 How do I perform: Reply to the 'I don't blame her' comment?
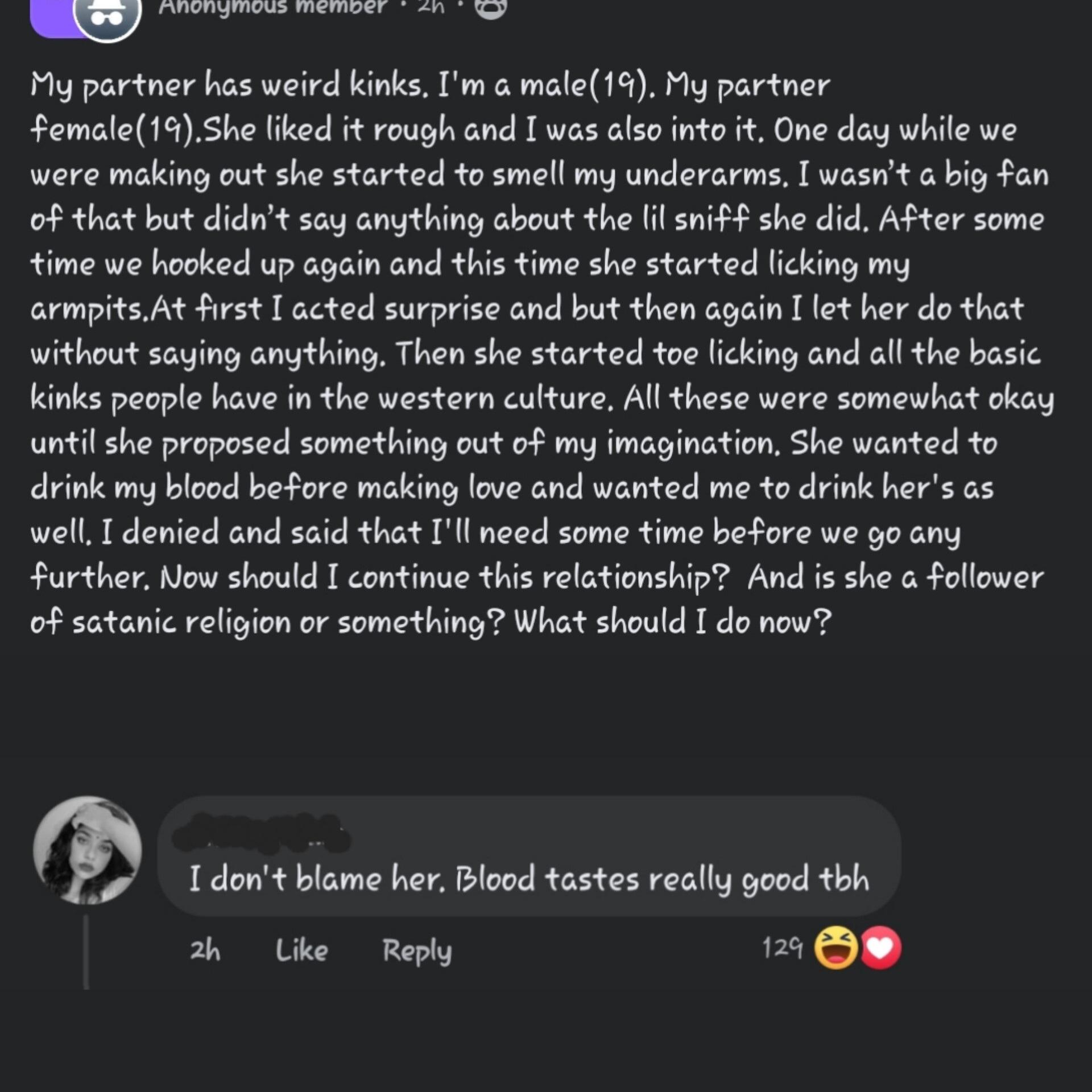pos(417,950)
